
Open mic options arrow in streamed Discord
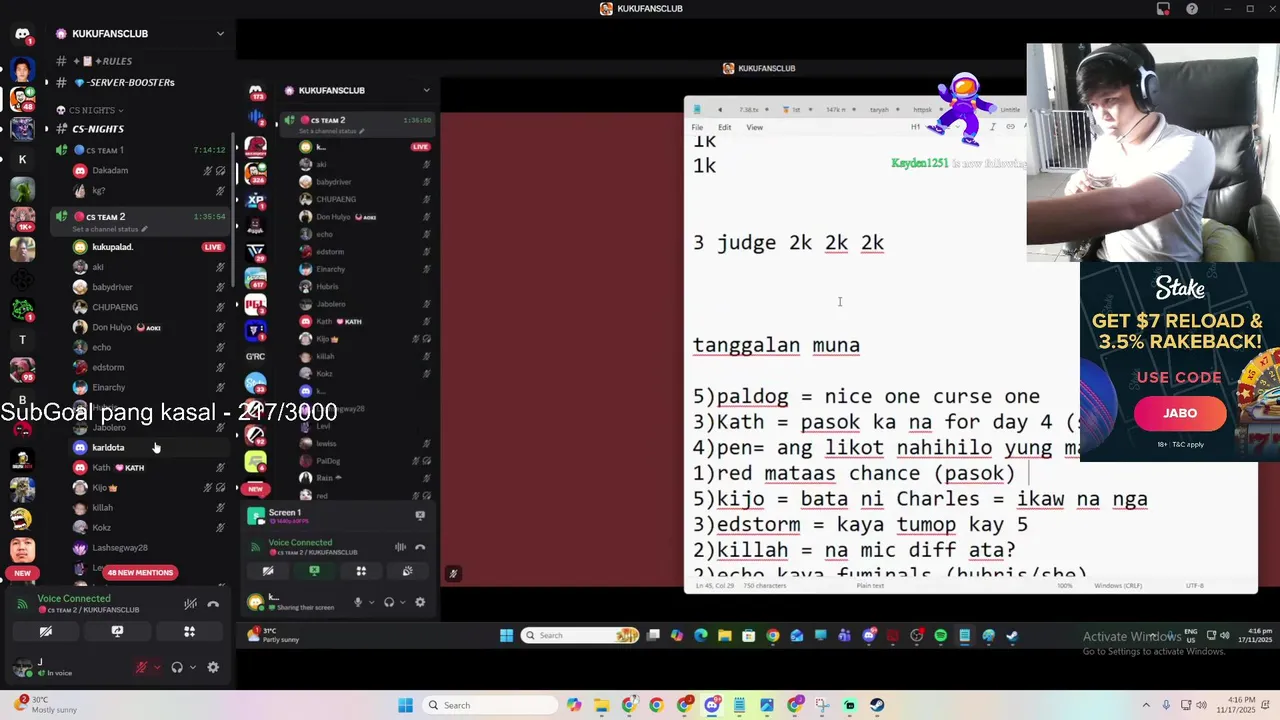point(371,602)
